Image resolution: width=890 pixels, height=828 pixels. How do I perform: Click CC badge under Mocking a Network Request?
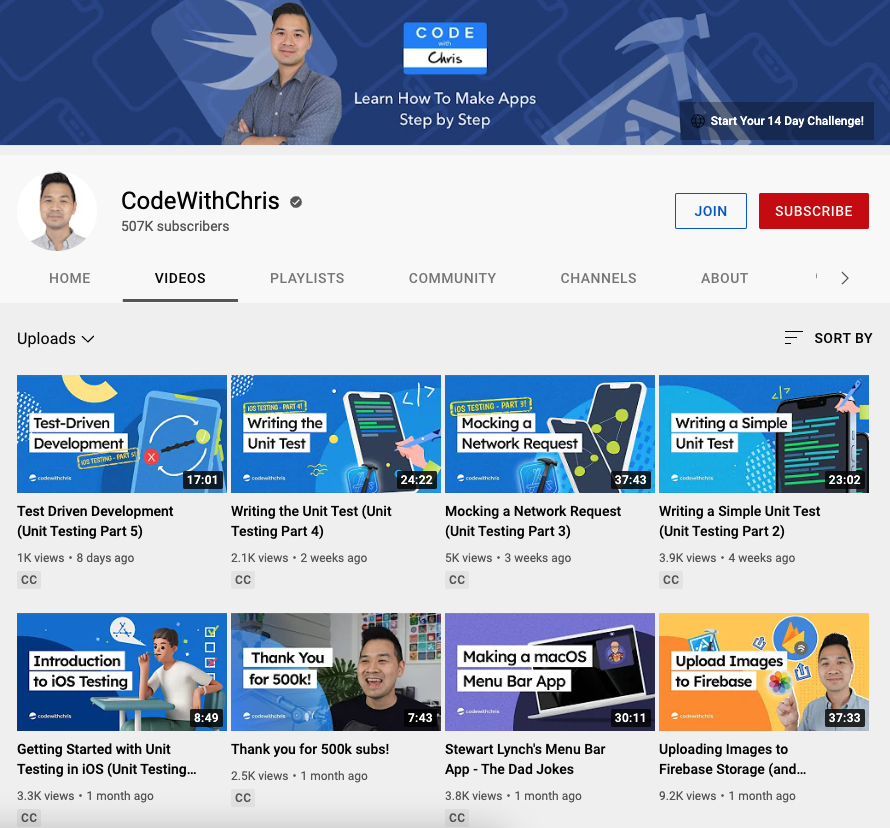tap(457, 579)
